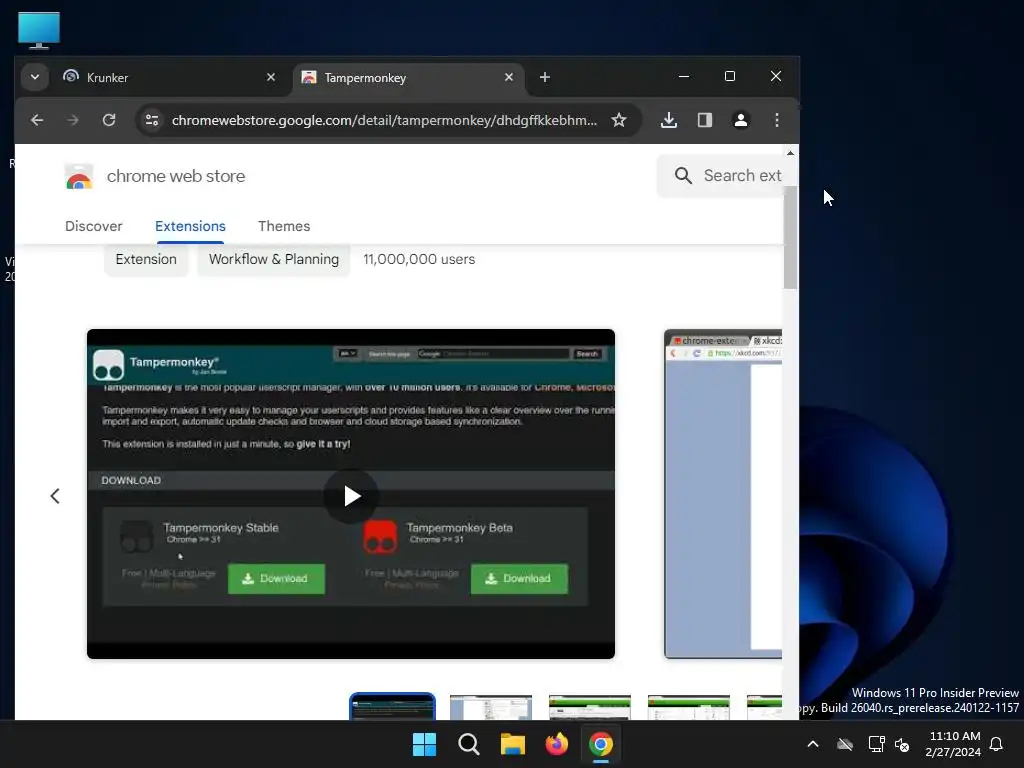The image size is (1024, 768).
Task: Click the Extension category chip
Action: pos(146,259)
